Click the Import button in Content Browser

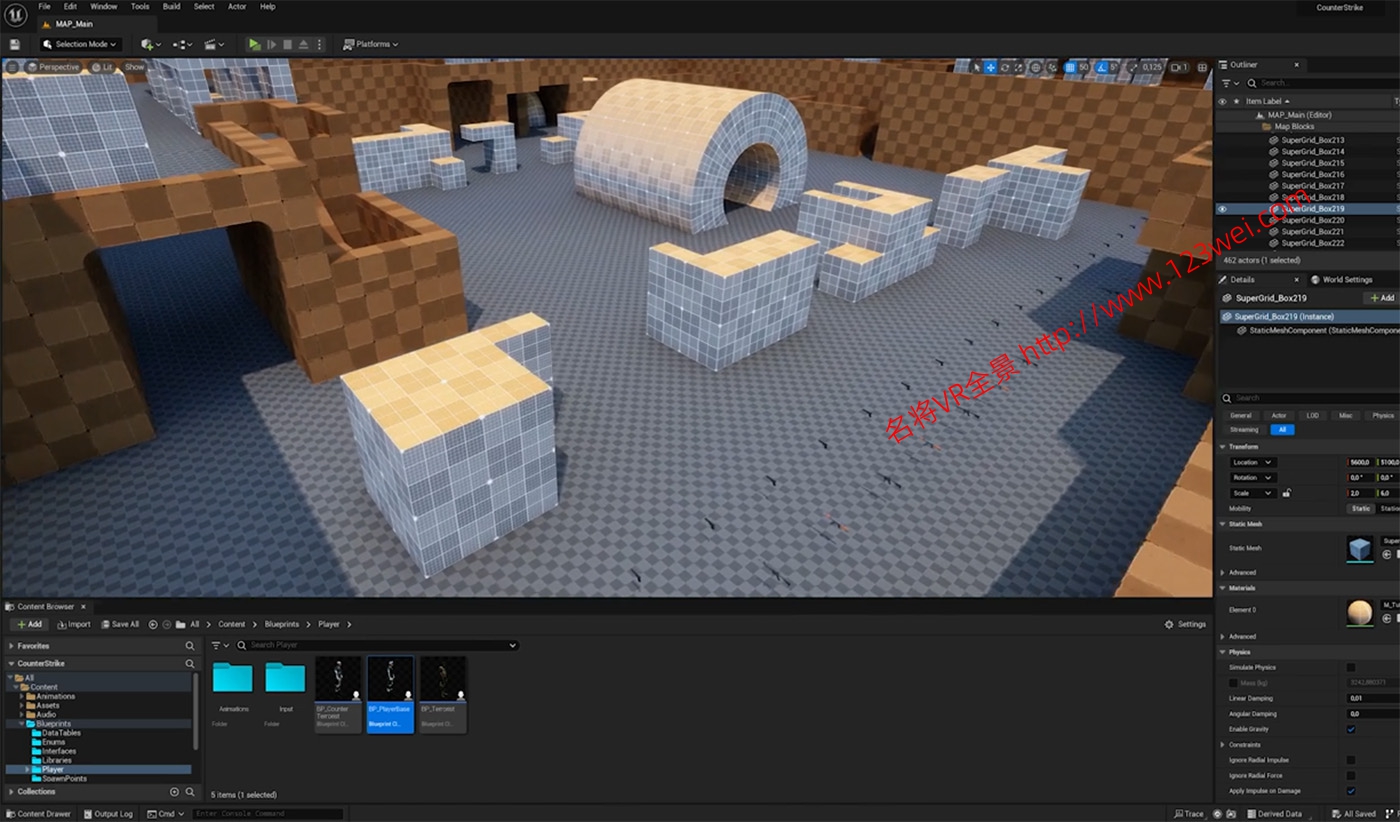(x=73, y=624)
